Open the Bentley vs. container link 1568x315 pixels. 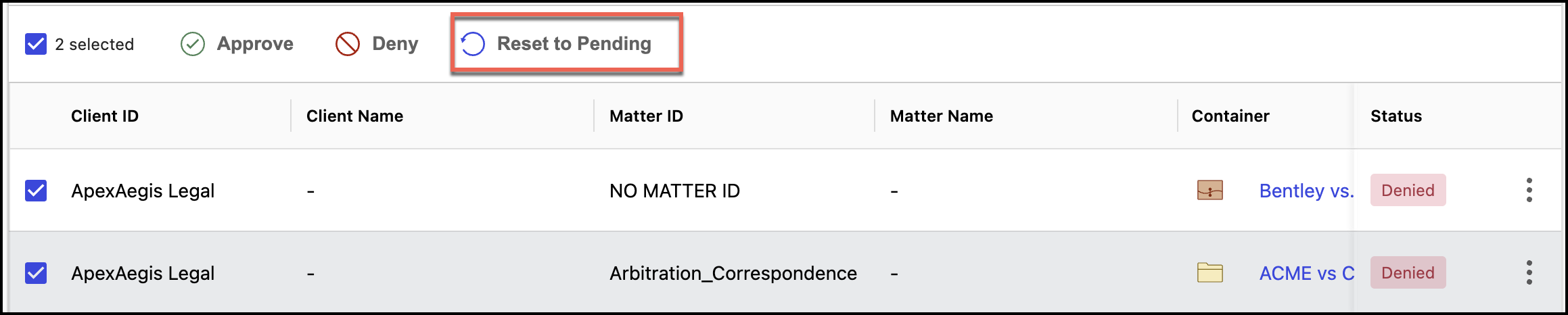(x=1306, y=191)
